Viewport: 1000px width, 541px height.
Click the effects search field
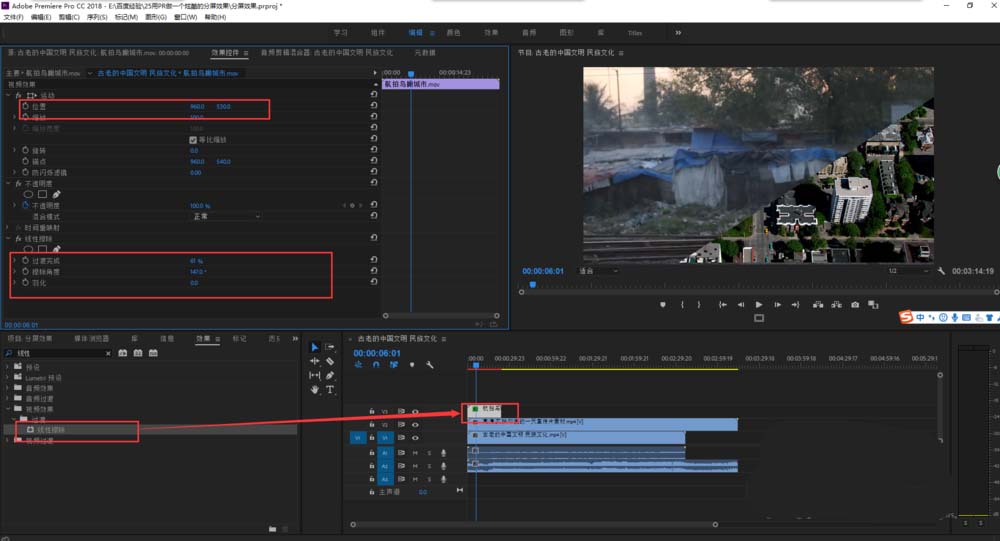59,353
